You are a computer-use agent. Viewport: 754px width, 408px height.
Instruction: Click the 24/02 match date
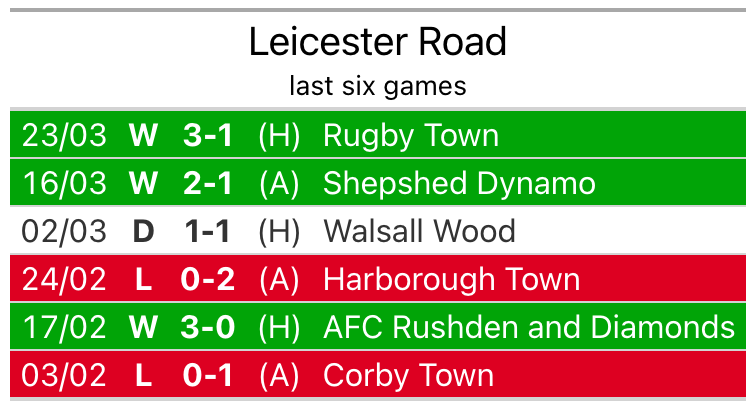point(64,279)
